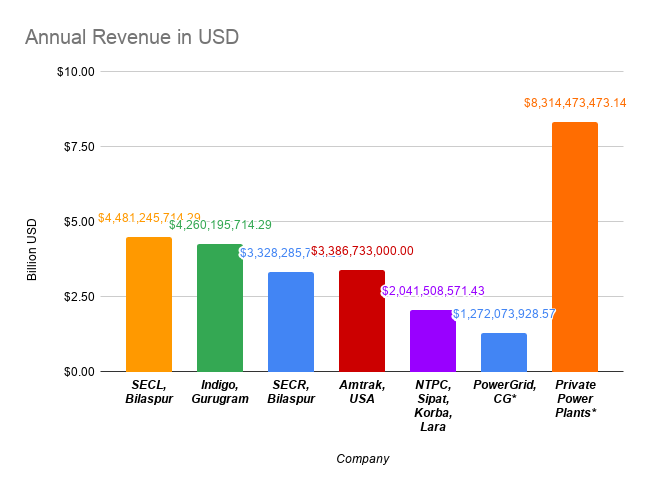Click the $5.00 axis label
This screenshot has width=648, height=490.
coord(79,222)
